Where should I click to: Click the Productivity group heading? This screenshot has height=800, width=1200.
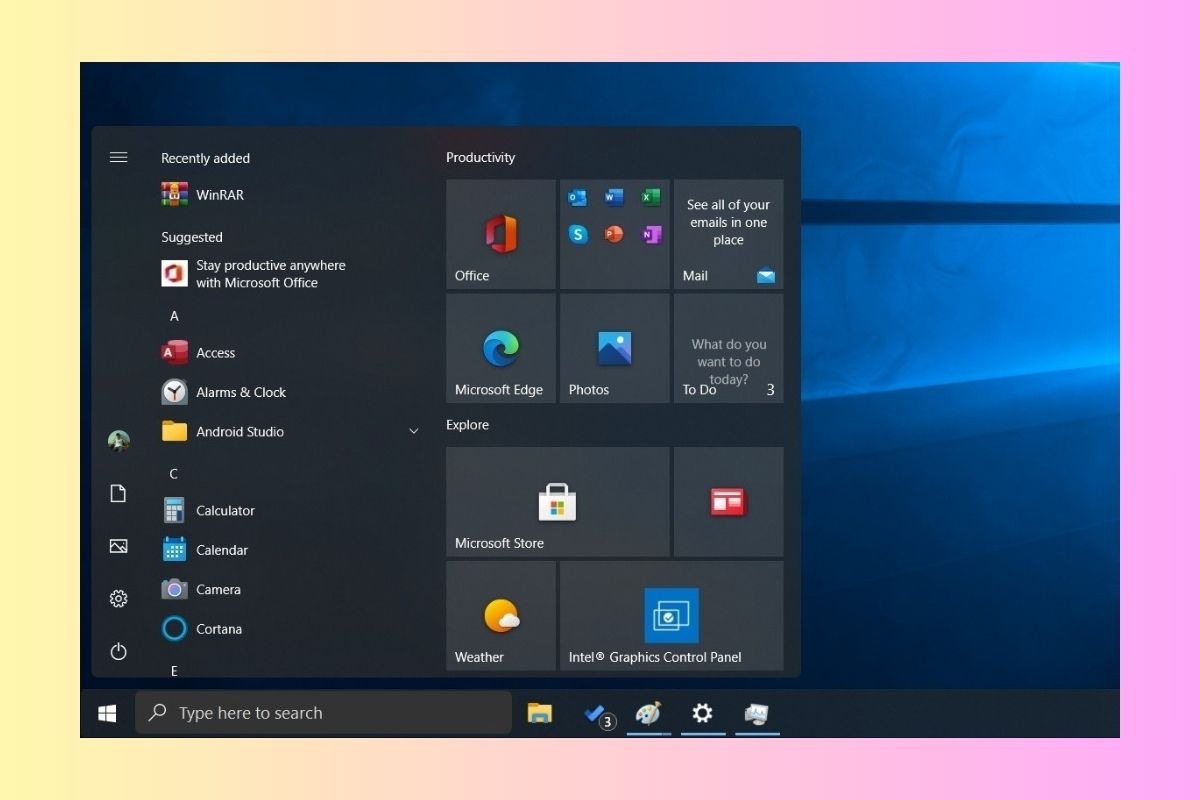(x=481, y=158)
